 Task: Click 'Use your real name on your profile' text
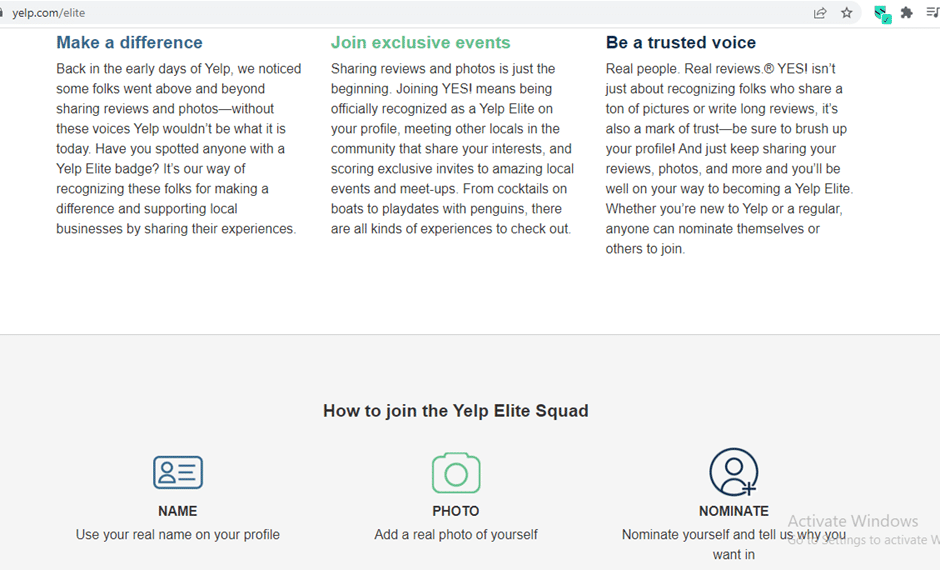177,535
